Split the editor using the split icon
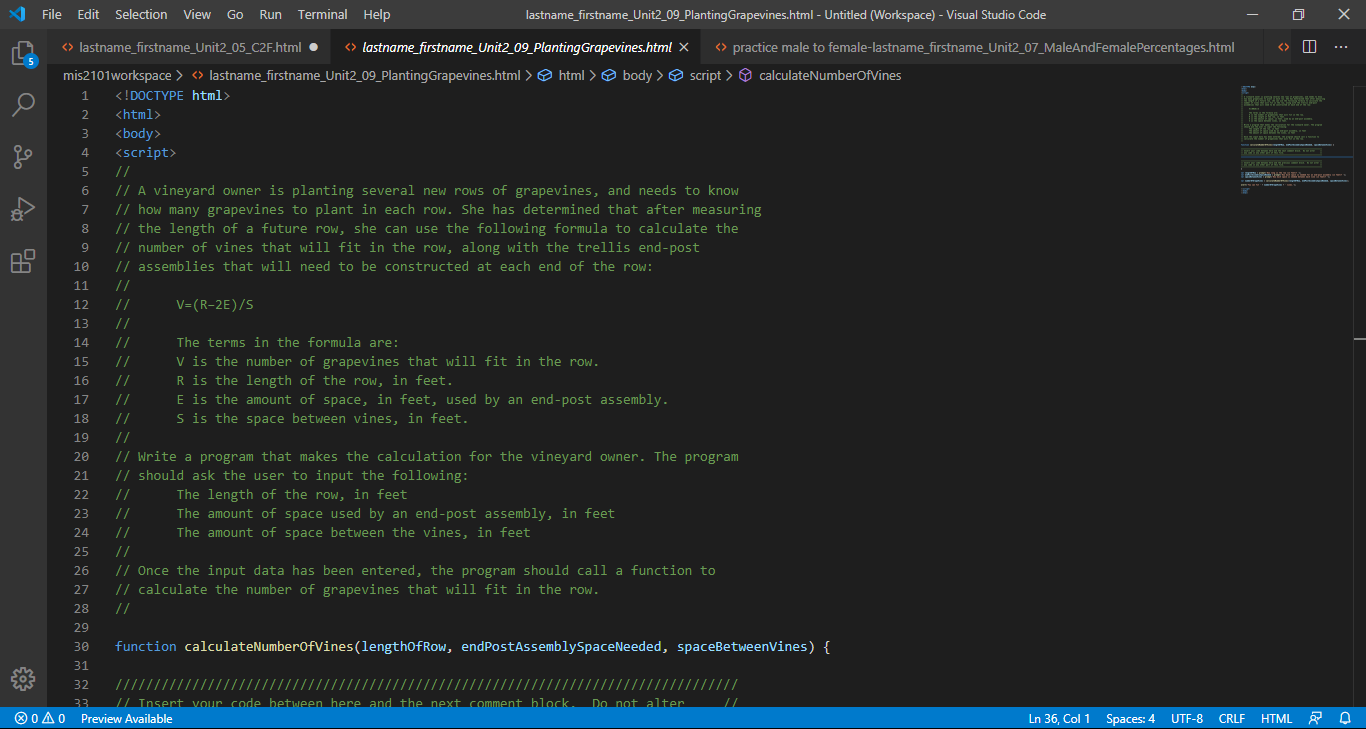1366x729 pixels. point(1310,46)
